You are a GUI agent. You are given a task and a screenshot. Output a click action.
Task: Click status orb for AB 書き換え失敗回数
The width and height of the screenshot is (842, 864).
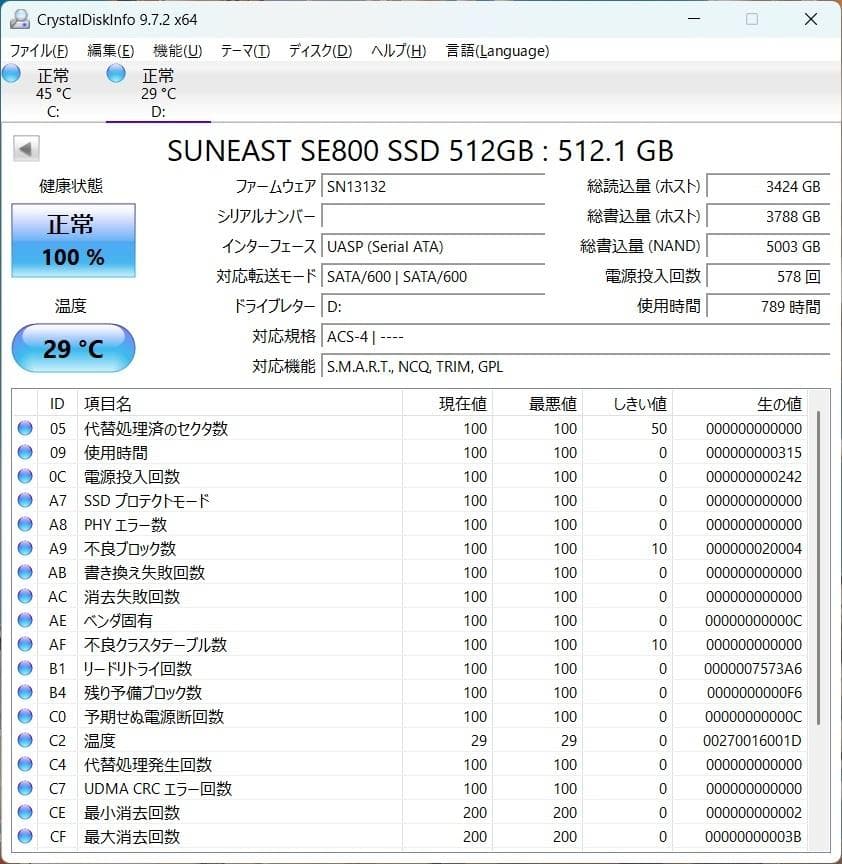pyautogui.click(x=25, y=572)
